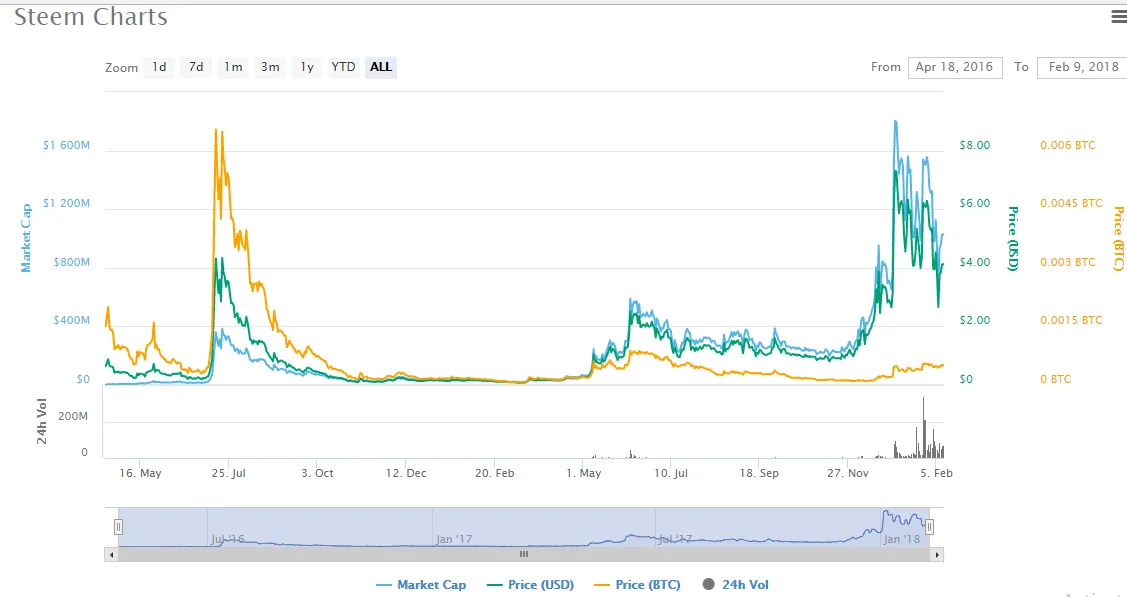Click the 0.0045 BTC axis label

pyautogui.click(x=1071, y=203)
